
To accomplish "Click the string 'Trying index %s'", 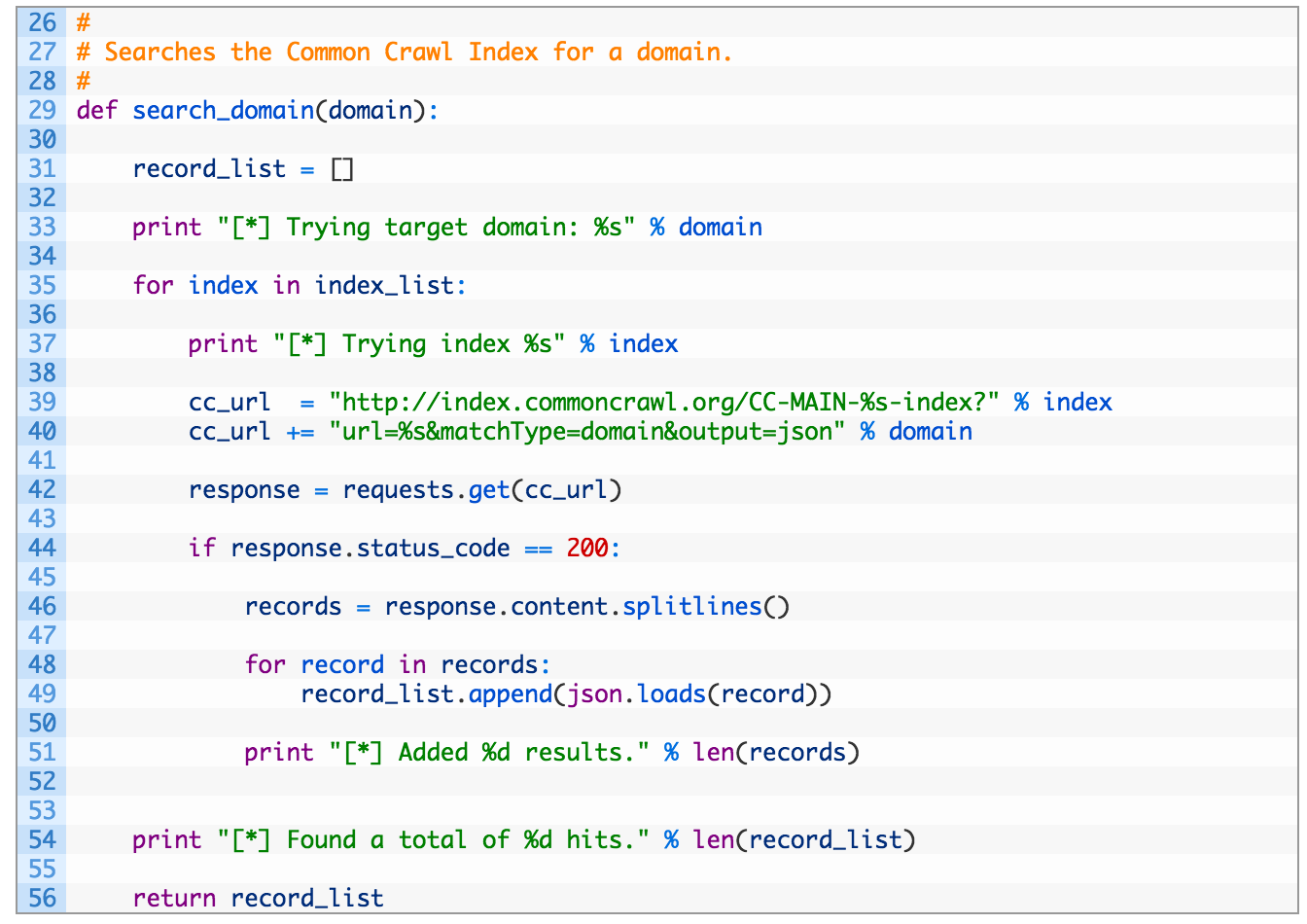I will point(419,343).
